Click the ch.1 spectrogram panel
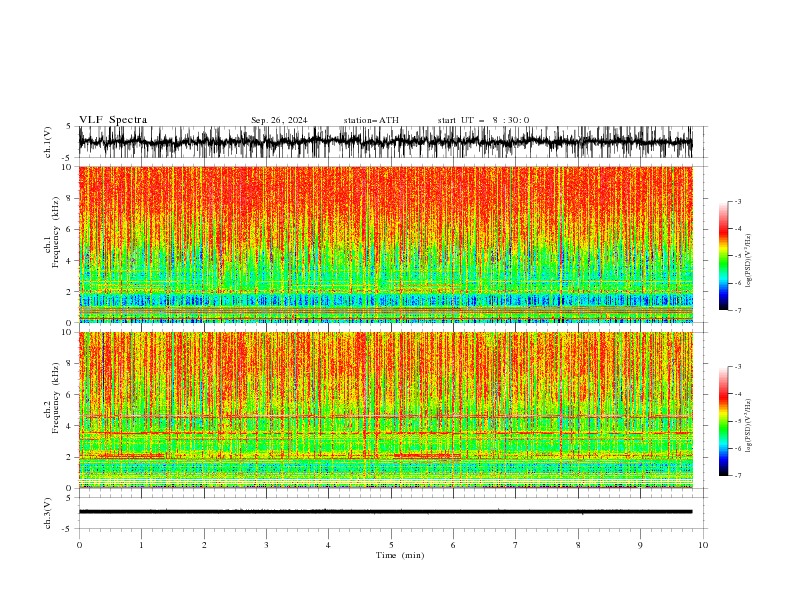 (x=385, y=244)
